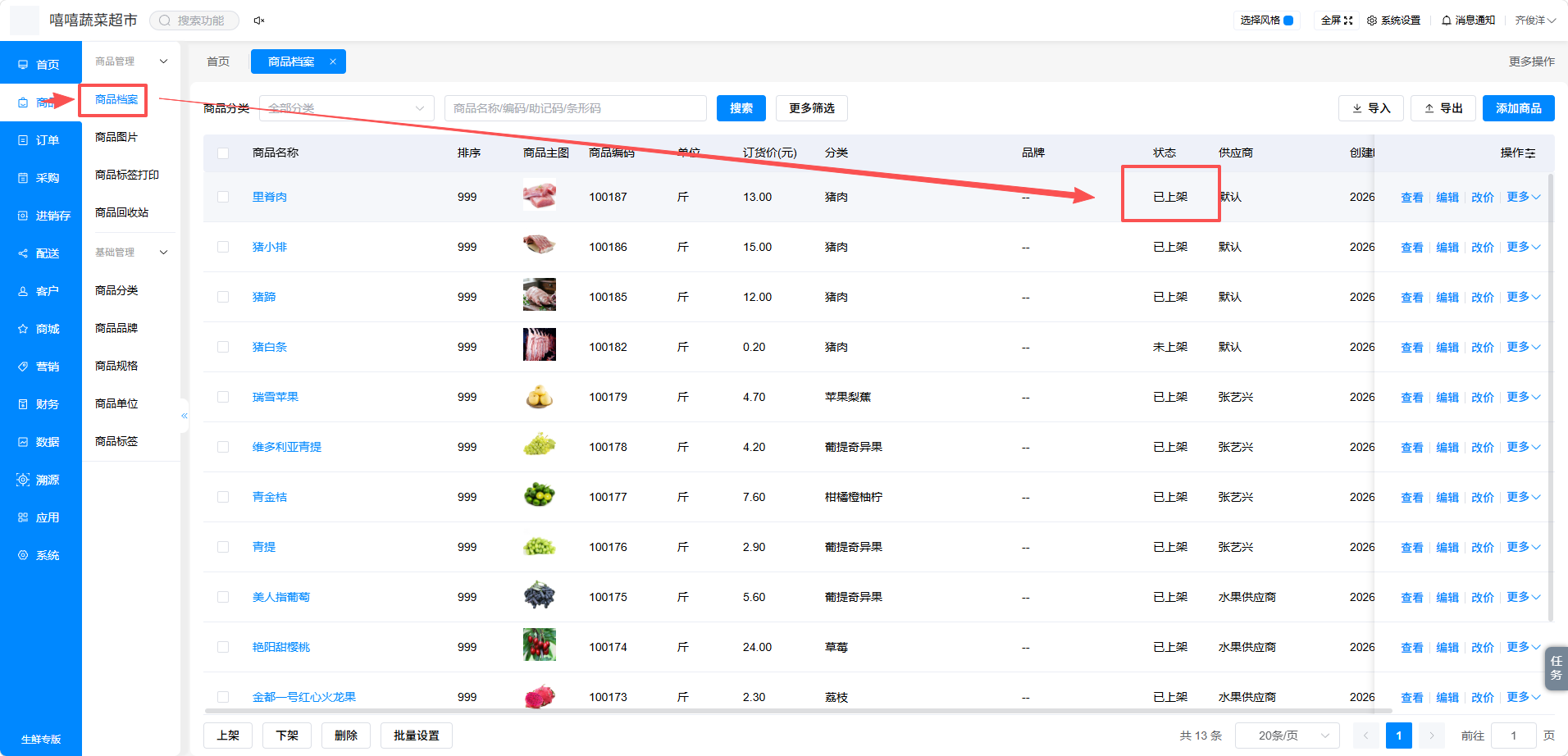Open 商品回收站 in submenu
The height and width of the screenshot is (756, 1568).
[x=121, y=212]
